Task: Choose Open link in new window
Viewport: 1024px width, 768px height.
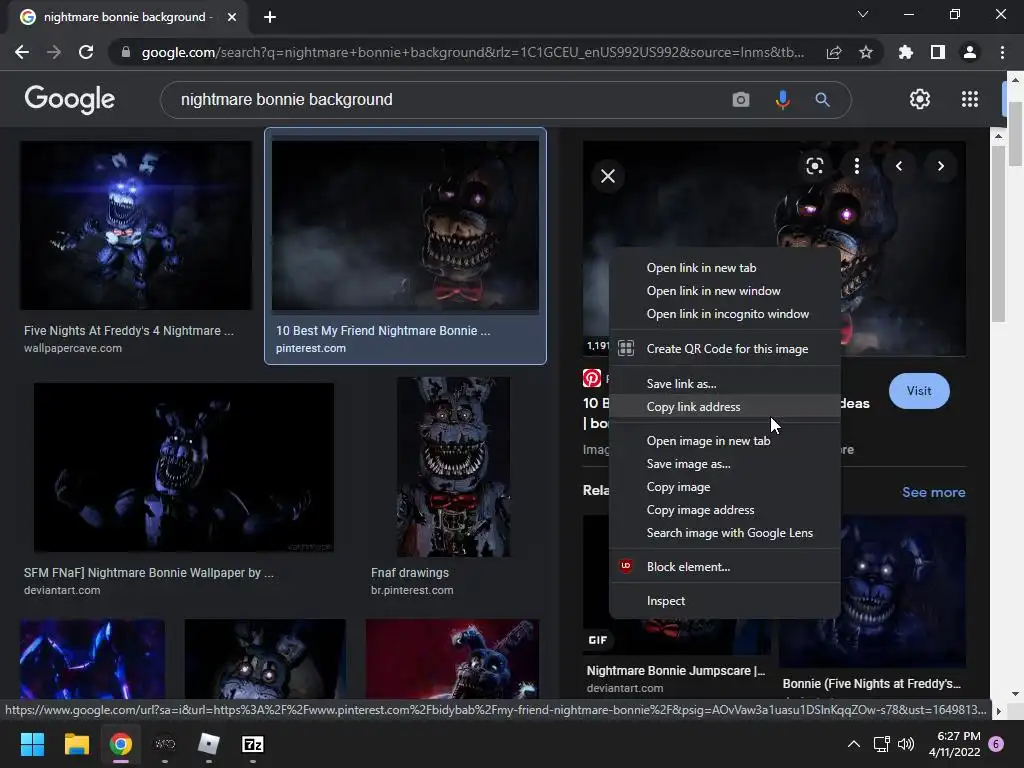Action: (x=724, y=291)
